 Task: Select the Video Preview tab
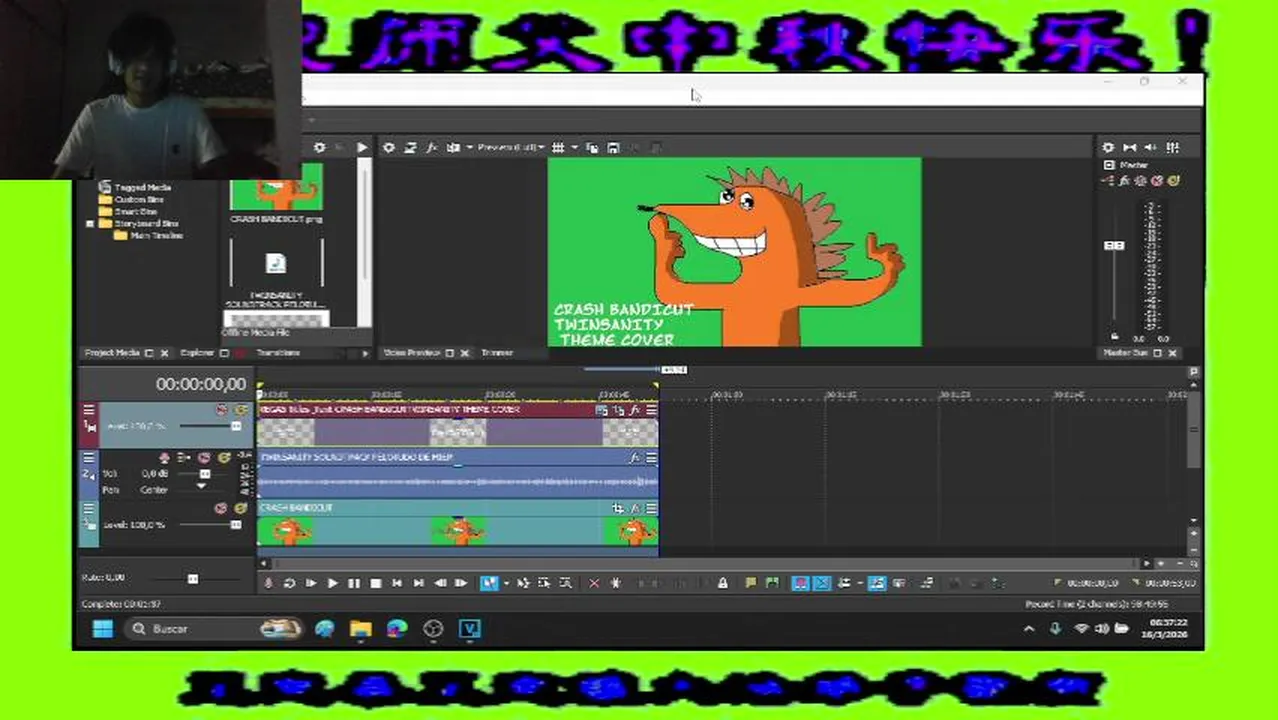(x=412, y=353)
